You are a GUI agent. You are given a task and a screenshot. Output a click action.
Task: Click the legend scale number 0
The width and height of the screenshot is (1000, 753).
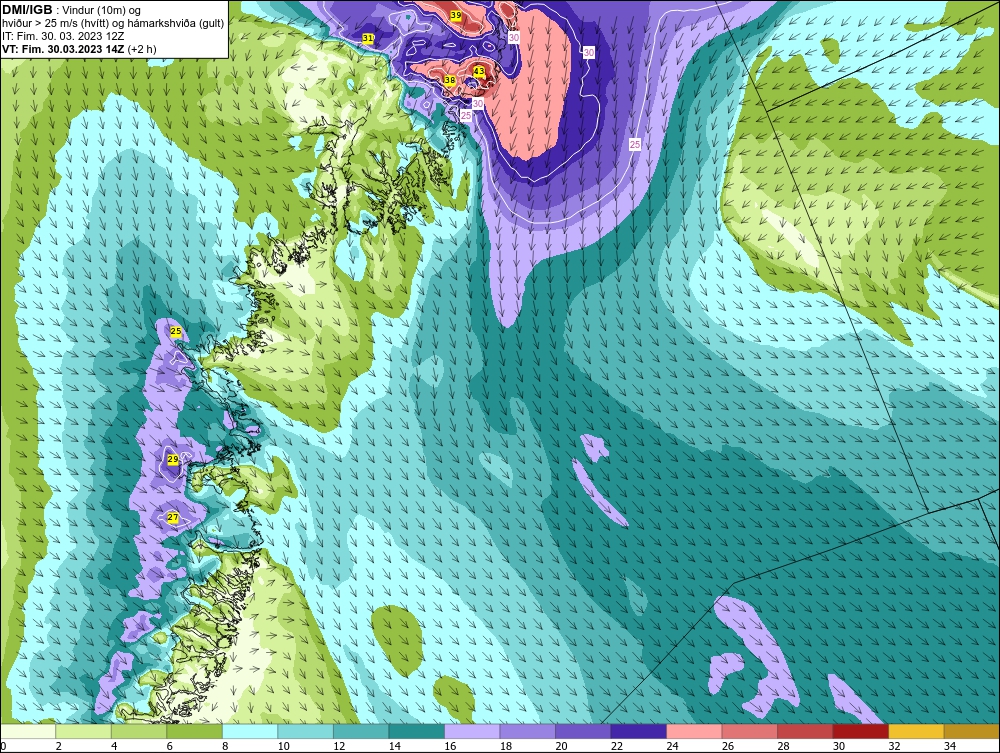[x=3, y=746]
